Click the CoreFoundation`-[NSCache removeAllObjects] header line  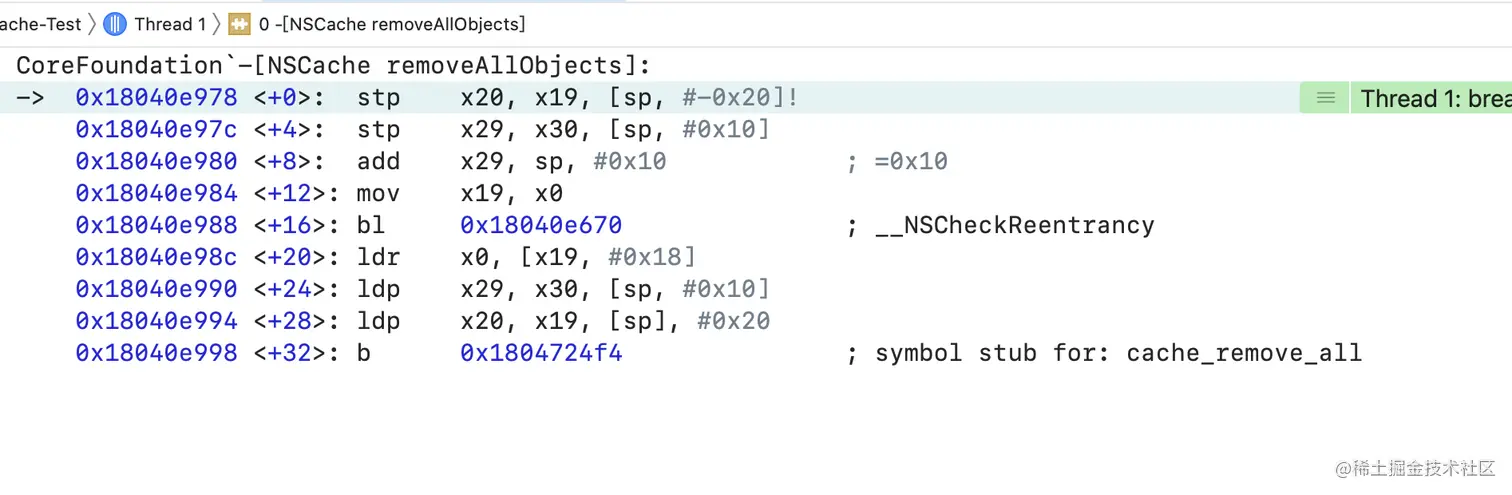[334, 66]
